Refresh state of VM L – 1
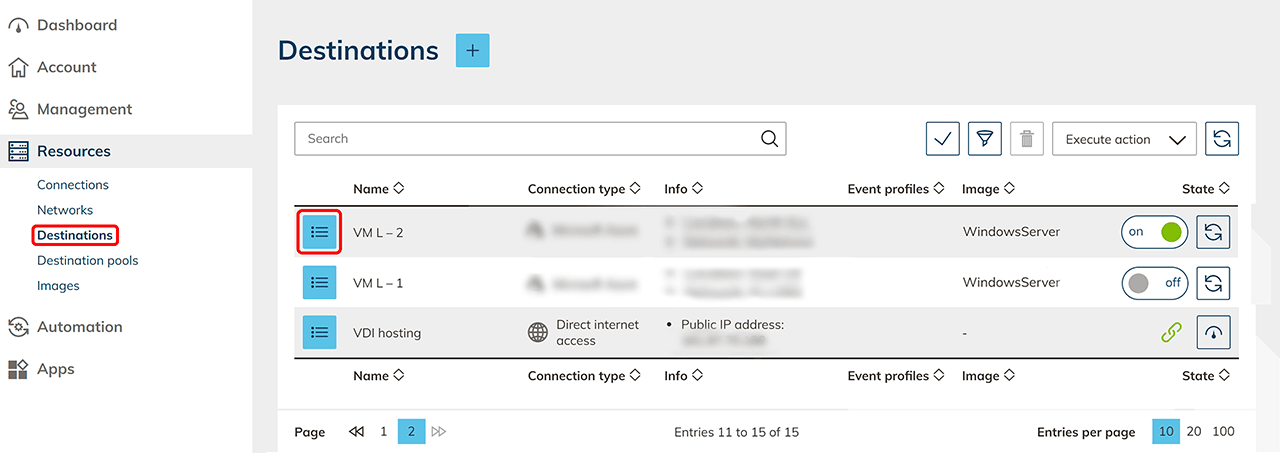The height and width of the screenshot is (453, 1280). [x=1213, y=283]
